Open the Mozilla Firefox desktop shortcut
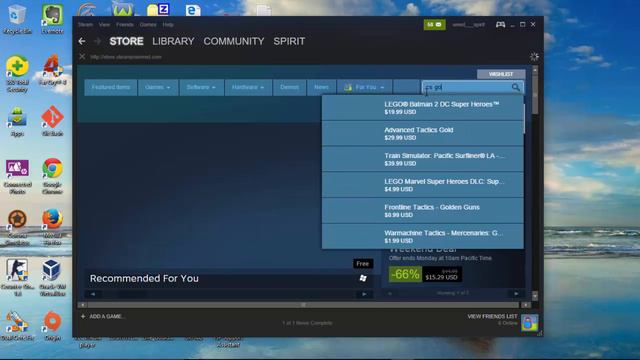 pyautogui.click(x=52, y=227)
